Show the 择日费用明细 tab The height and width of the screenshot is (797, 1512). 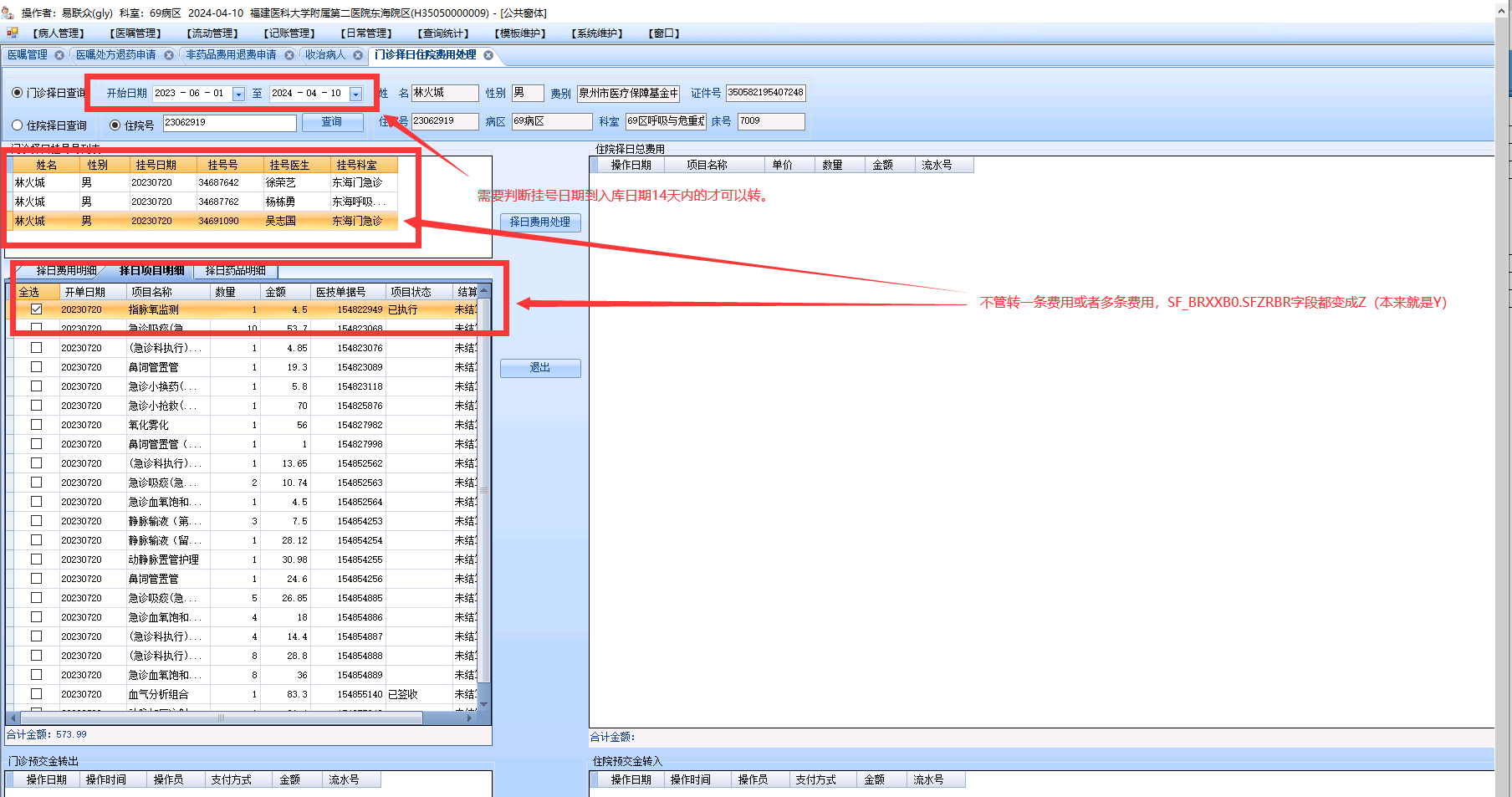[66, 271]
